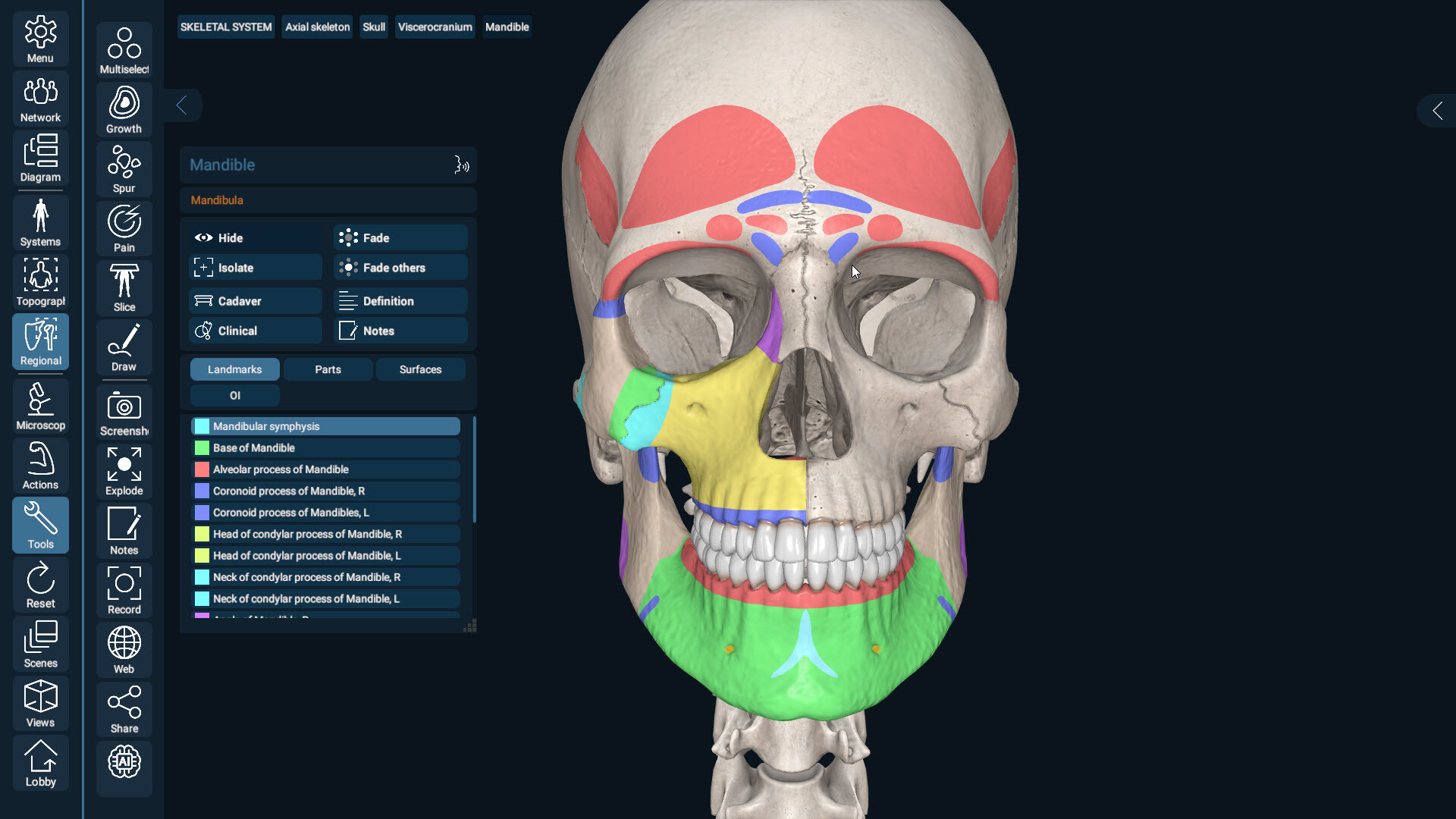Viewport: 1456px width, 819px height.
Task: Open the AI assistant tool
Action: pyautogui.click(x=124, y=768)
